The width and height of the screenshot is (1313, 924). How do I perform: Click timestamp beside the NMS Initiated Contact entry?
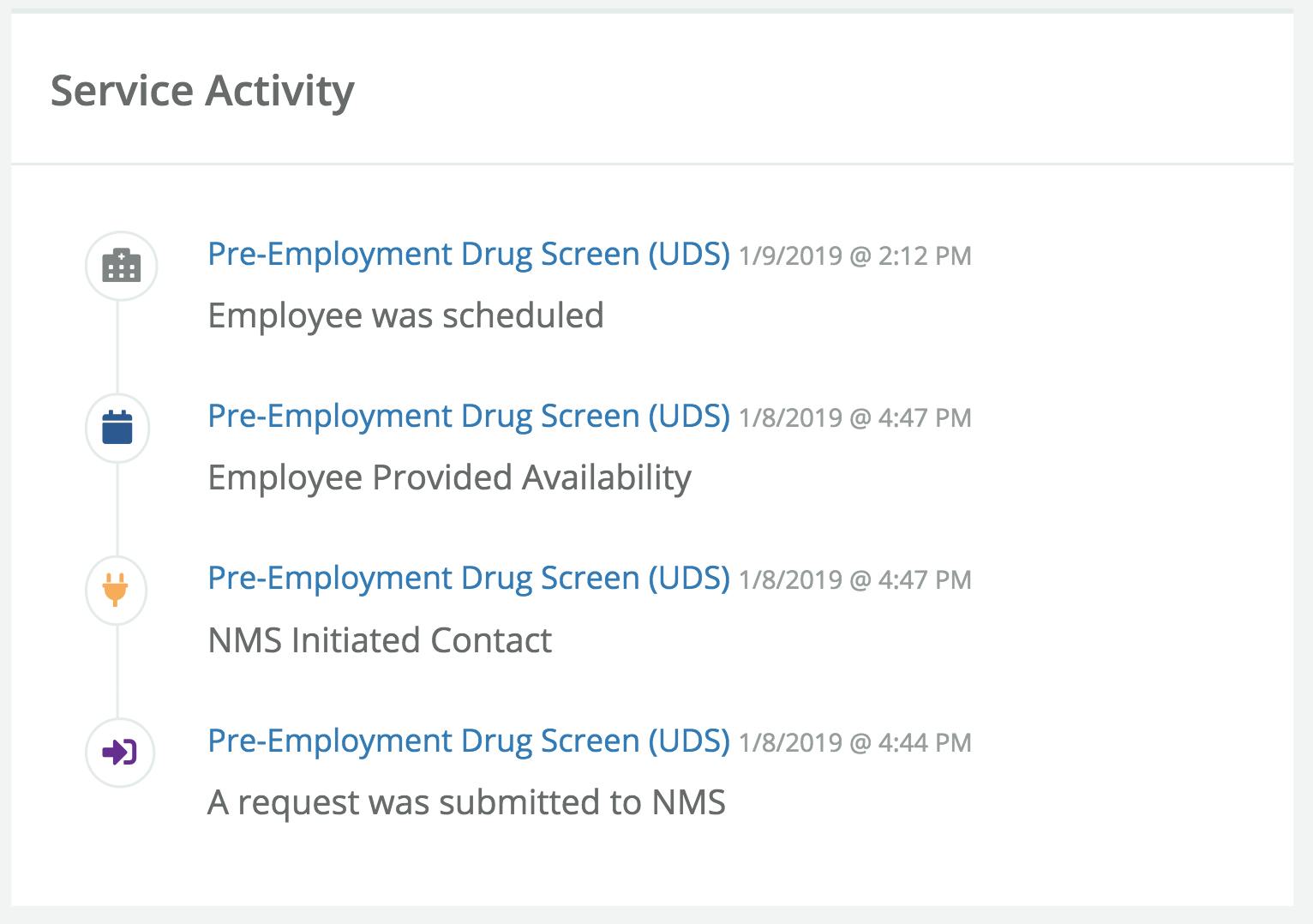click(854, 579)
